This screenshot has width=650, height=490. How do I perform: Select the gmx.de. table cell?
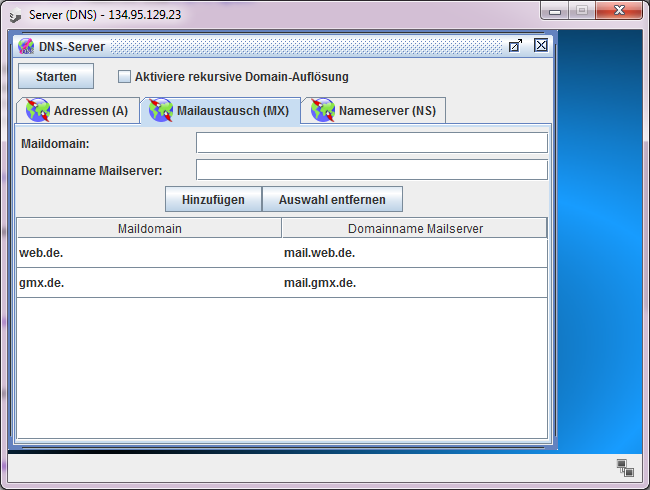coord(149,283)
